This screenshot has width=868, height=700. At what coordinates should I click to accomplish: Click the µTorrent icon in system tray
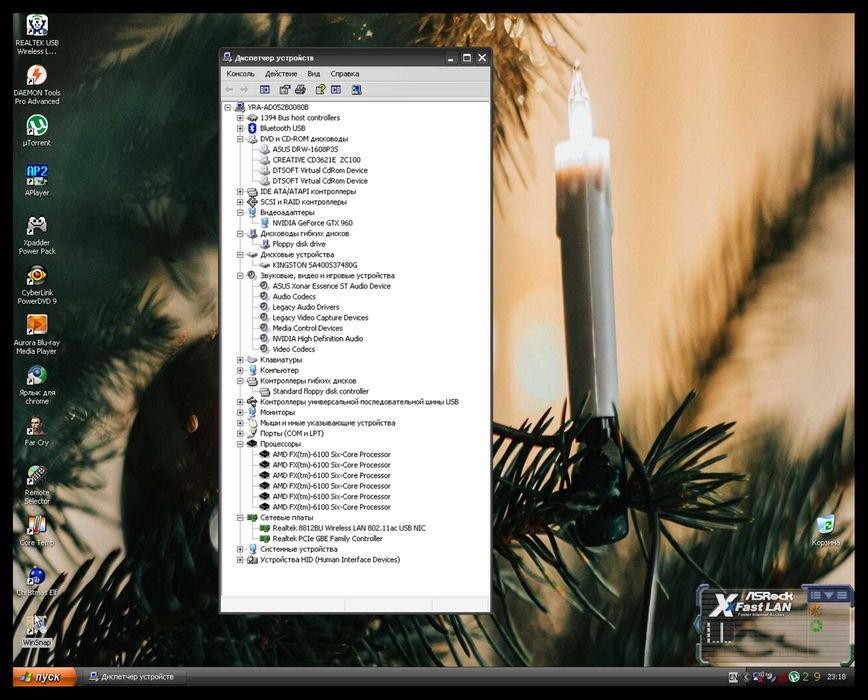(x=794, y=677)
